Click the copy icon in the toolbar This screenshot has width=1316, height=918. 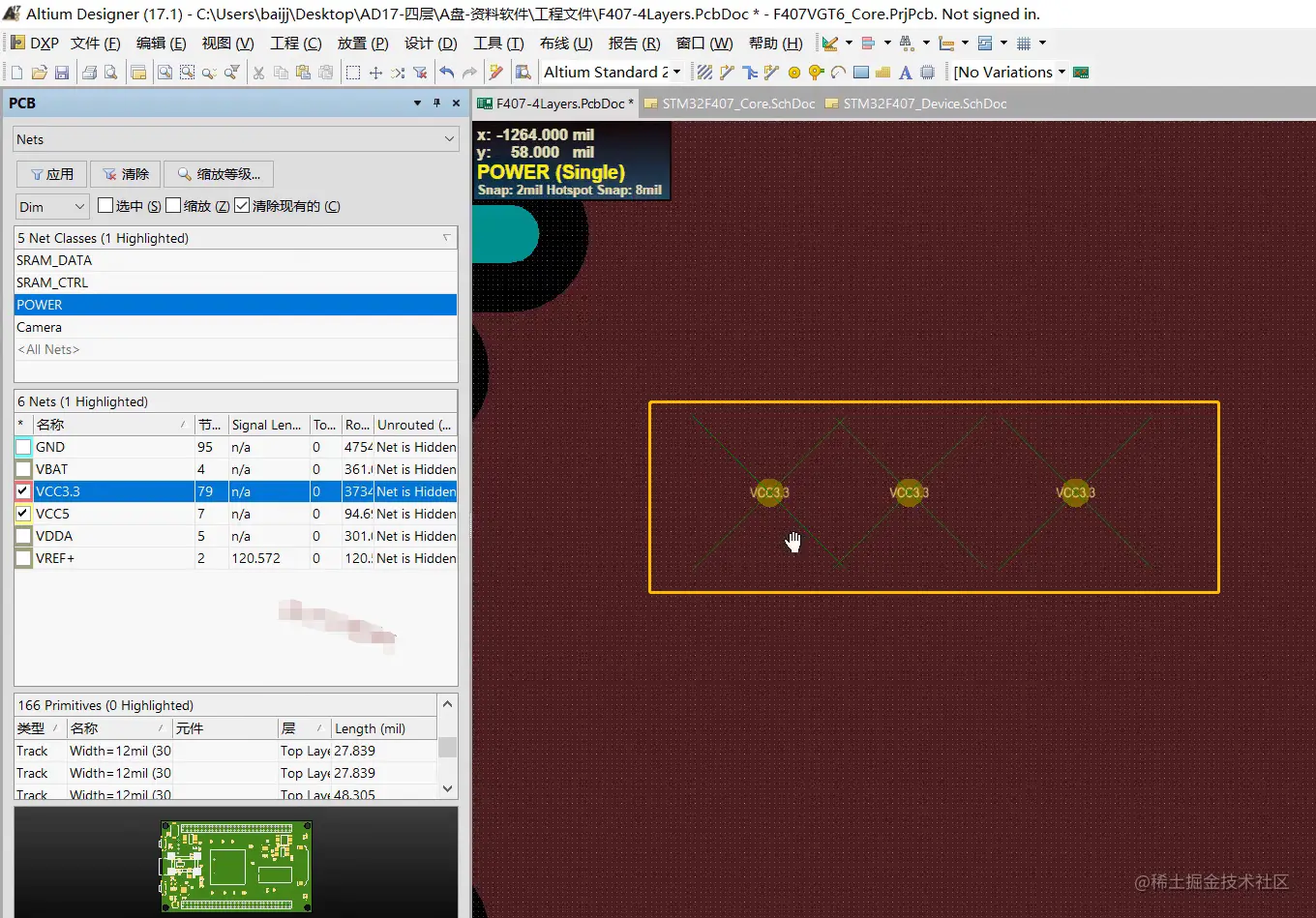click(x=281, y=73)
